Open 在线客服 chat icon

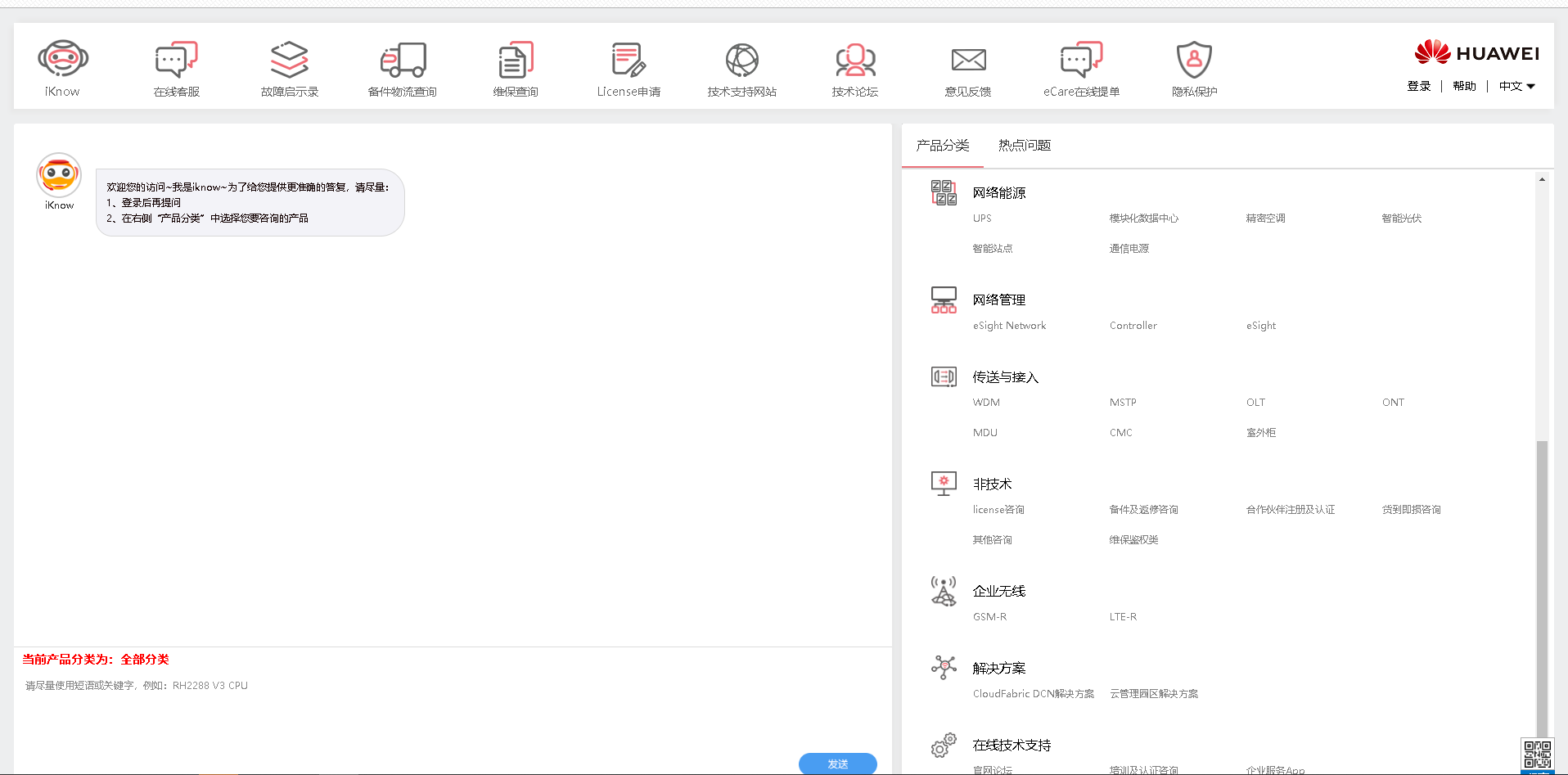177,59
